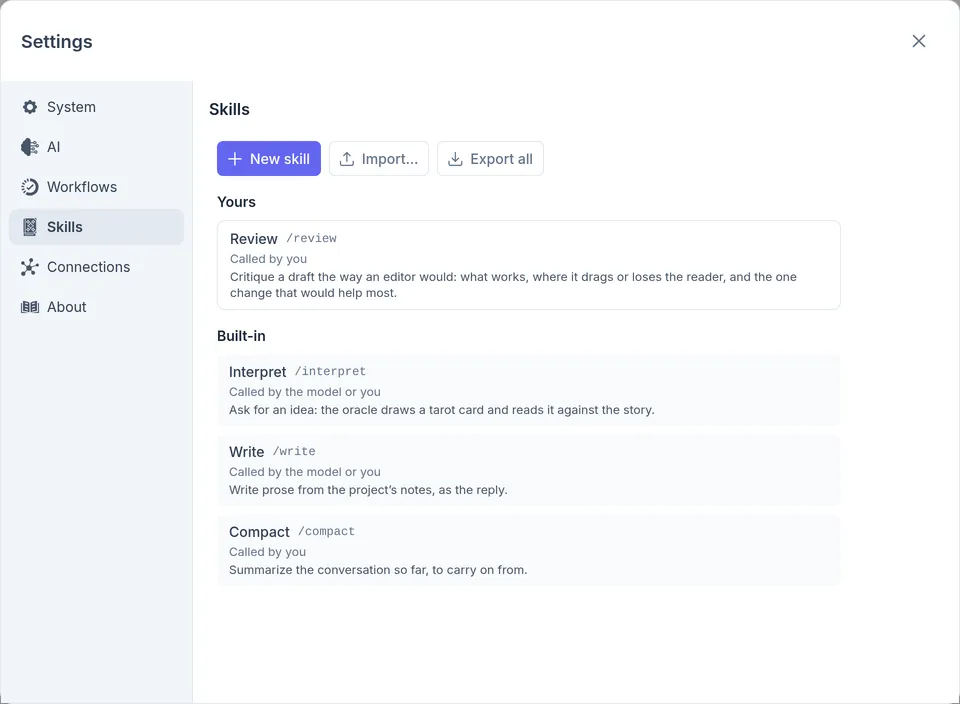Select the Interpret built-in skill
960x704 pixels.
click(528, 390)
